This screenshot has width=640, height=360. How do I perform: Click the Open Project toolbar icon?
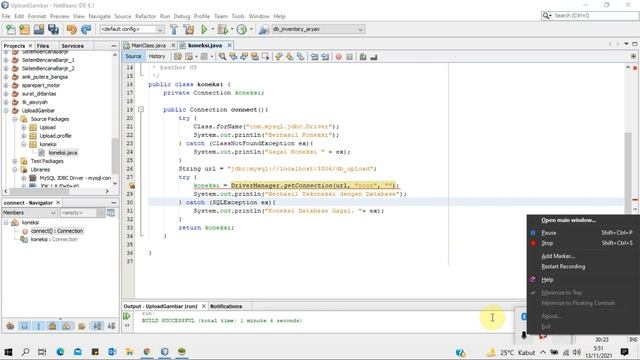coord(39,29)
